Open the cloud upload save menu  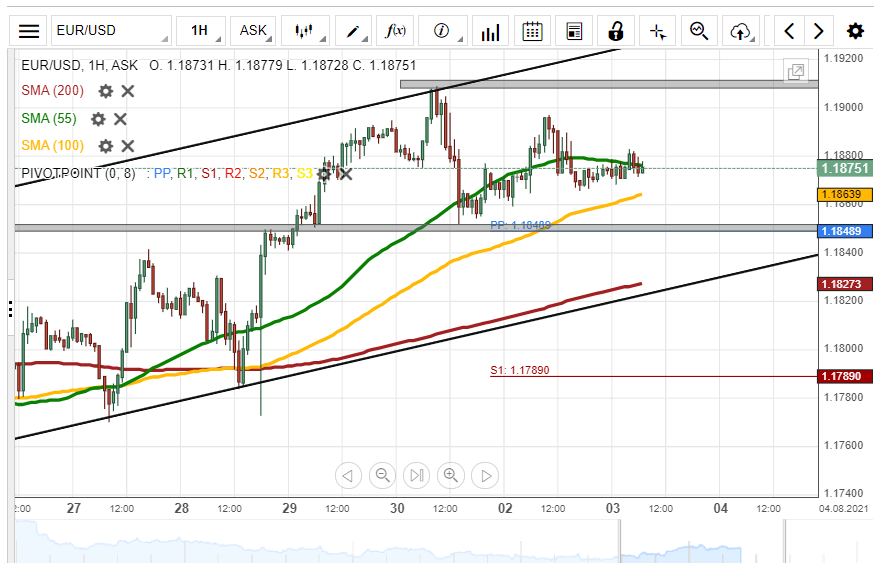point(741,31)
